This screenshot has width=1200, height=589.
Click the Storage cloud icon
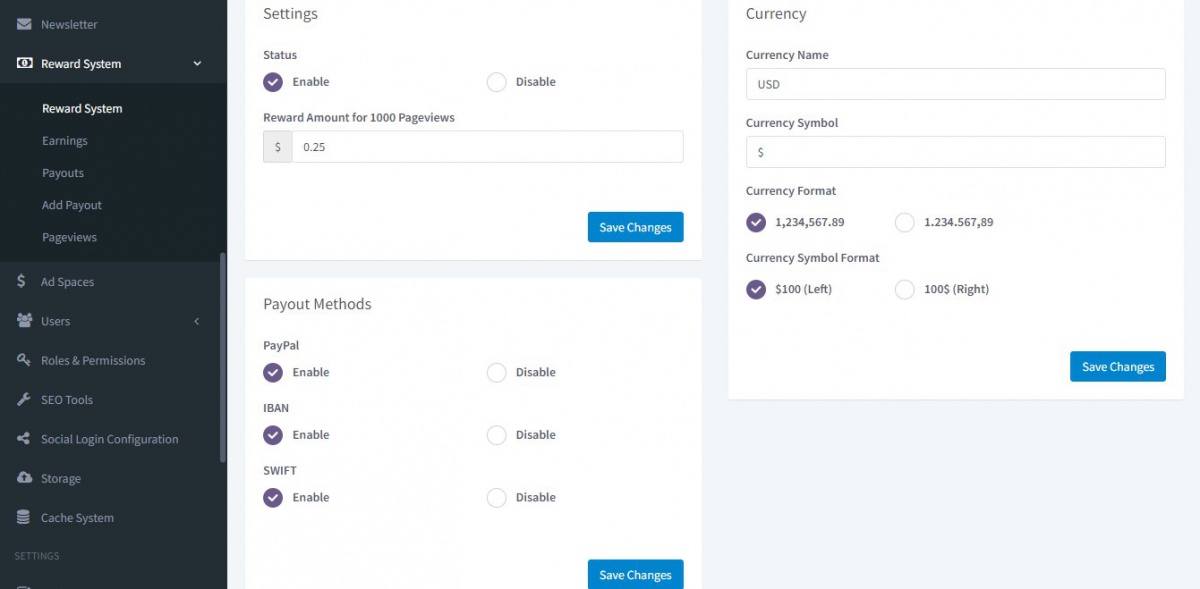(24, 478)
